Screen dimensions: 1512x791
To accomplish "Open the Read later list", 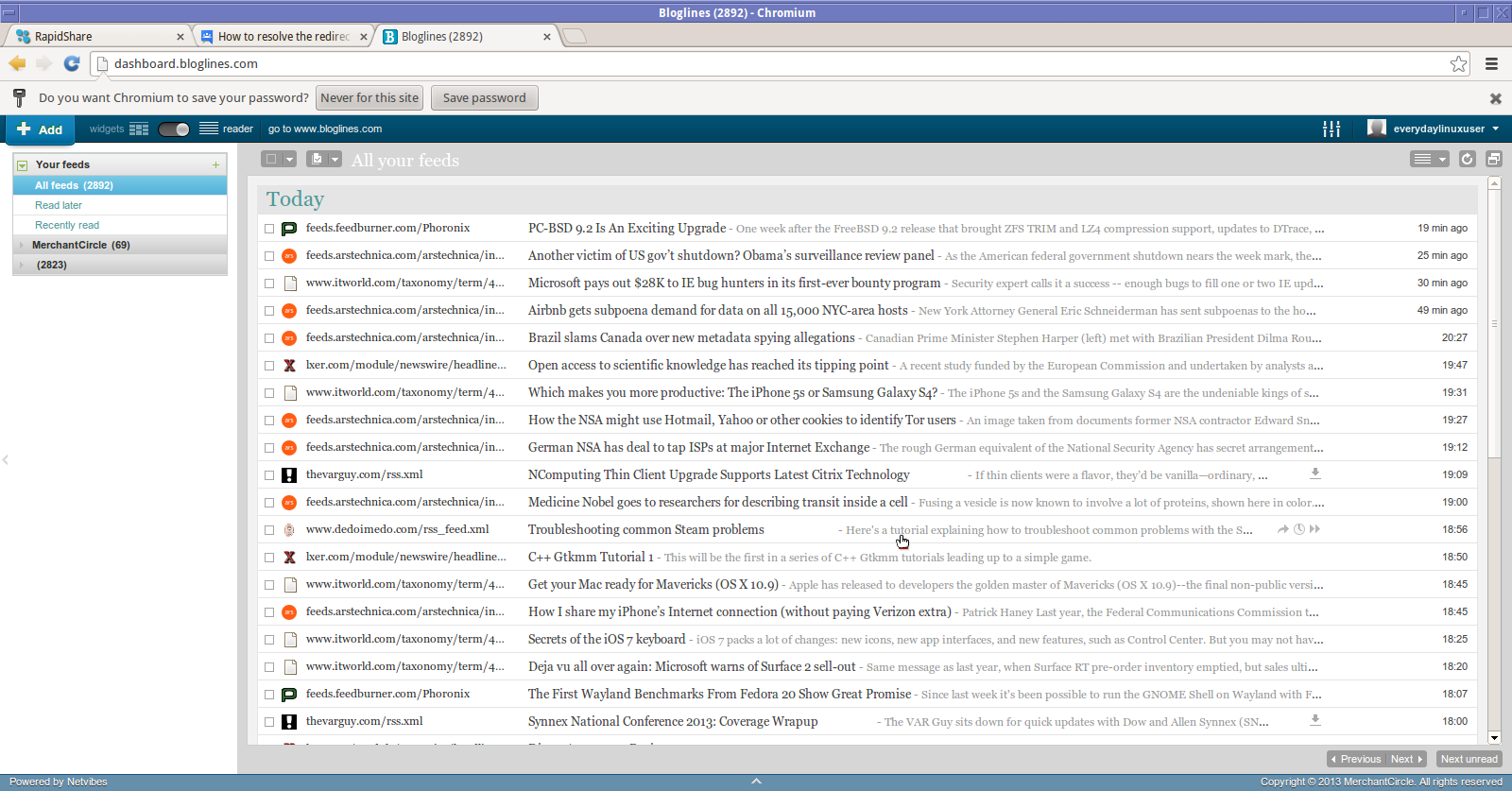I will click(59, 205).
